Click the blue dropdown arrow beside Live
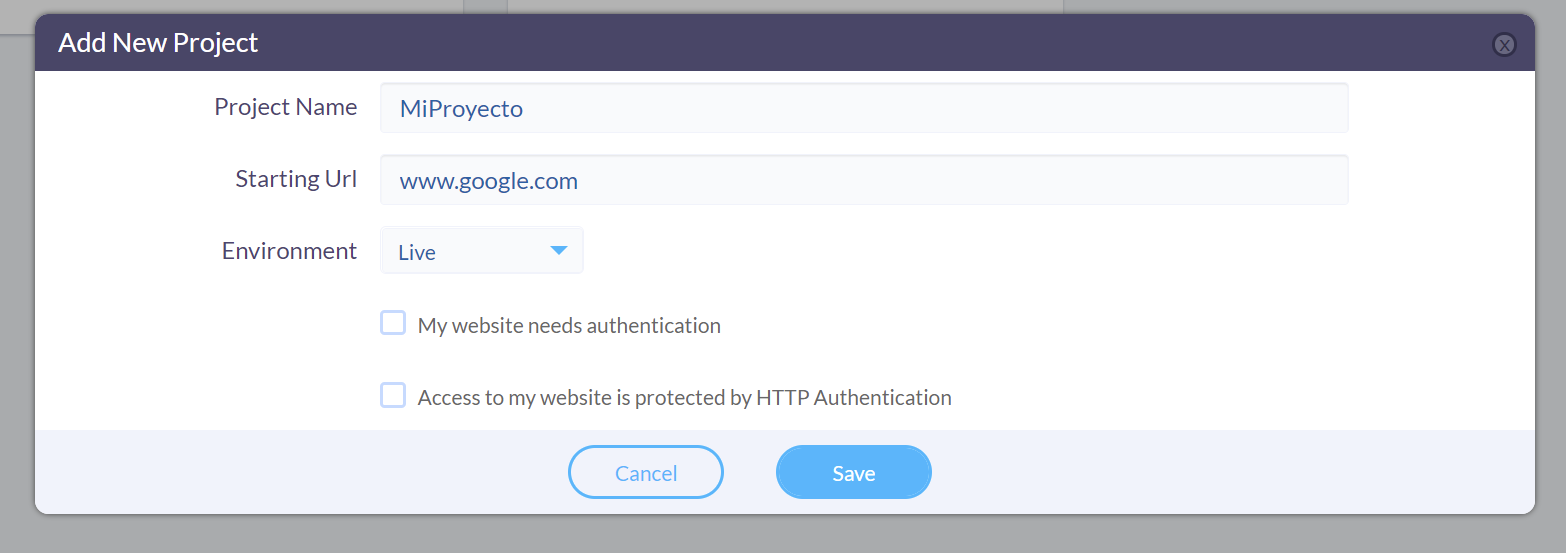Screen dimensions: 1566x553 [x=559, y=250]
